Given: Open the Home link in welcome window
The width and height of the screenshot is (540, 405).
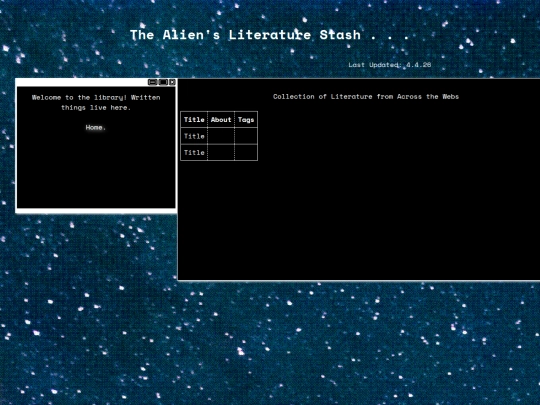Looking at the screenshot, I should click(94, 127).
